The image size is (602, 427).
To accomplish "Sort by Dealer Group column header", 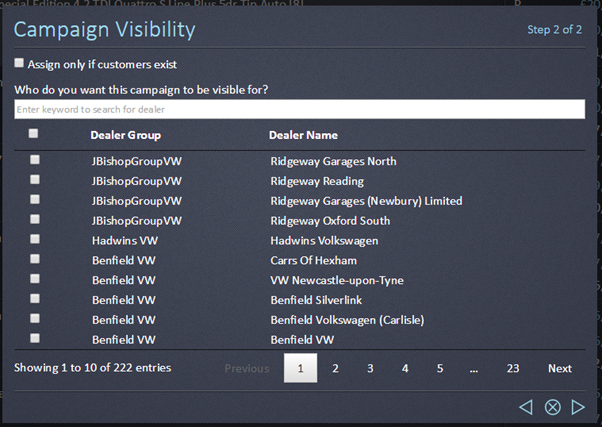I will coord(126,135).
